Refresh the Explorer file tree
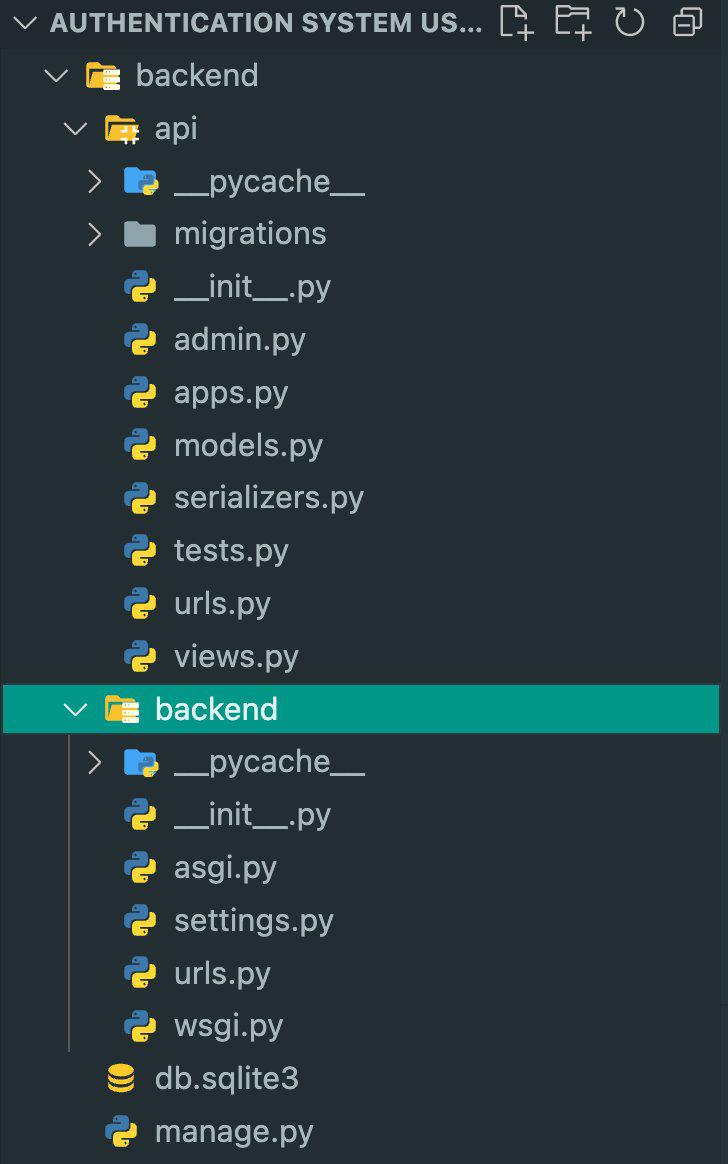The width and height of the screenshot is (728, 1164). coord(630,22)
